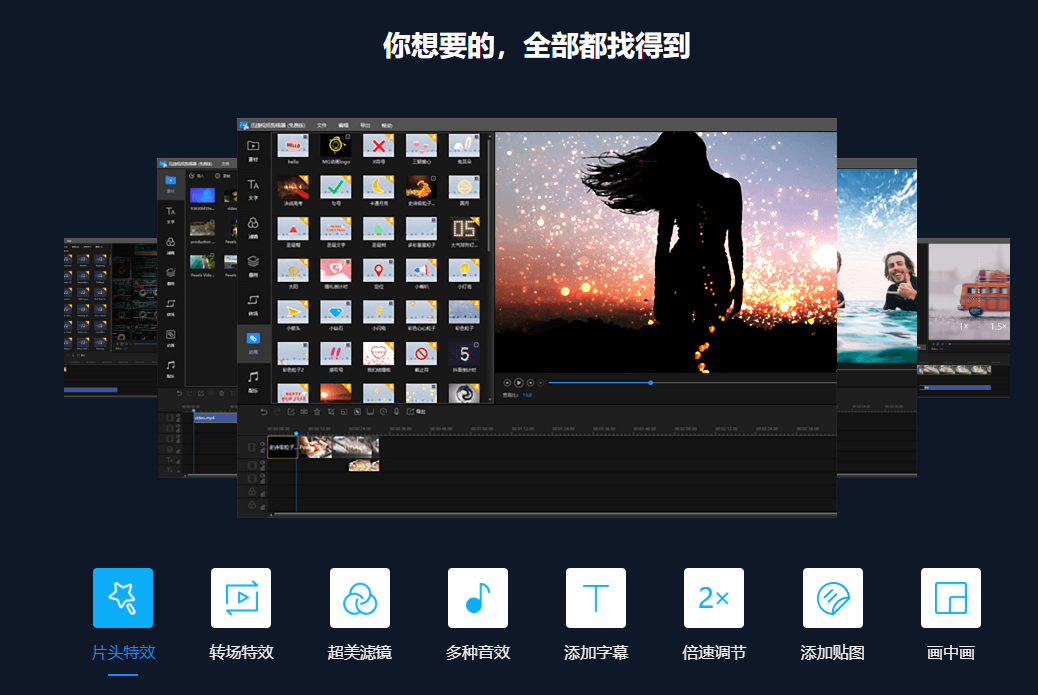Show the 多种音效 music note feature
The height and width of the screenshot is (695, 1038).
pyautogui.click(x=478, y=615)
